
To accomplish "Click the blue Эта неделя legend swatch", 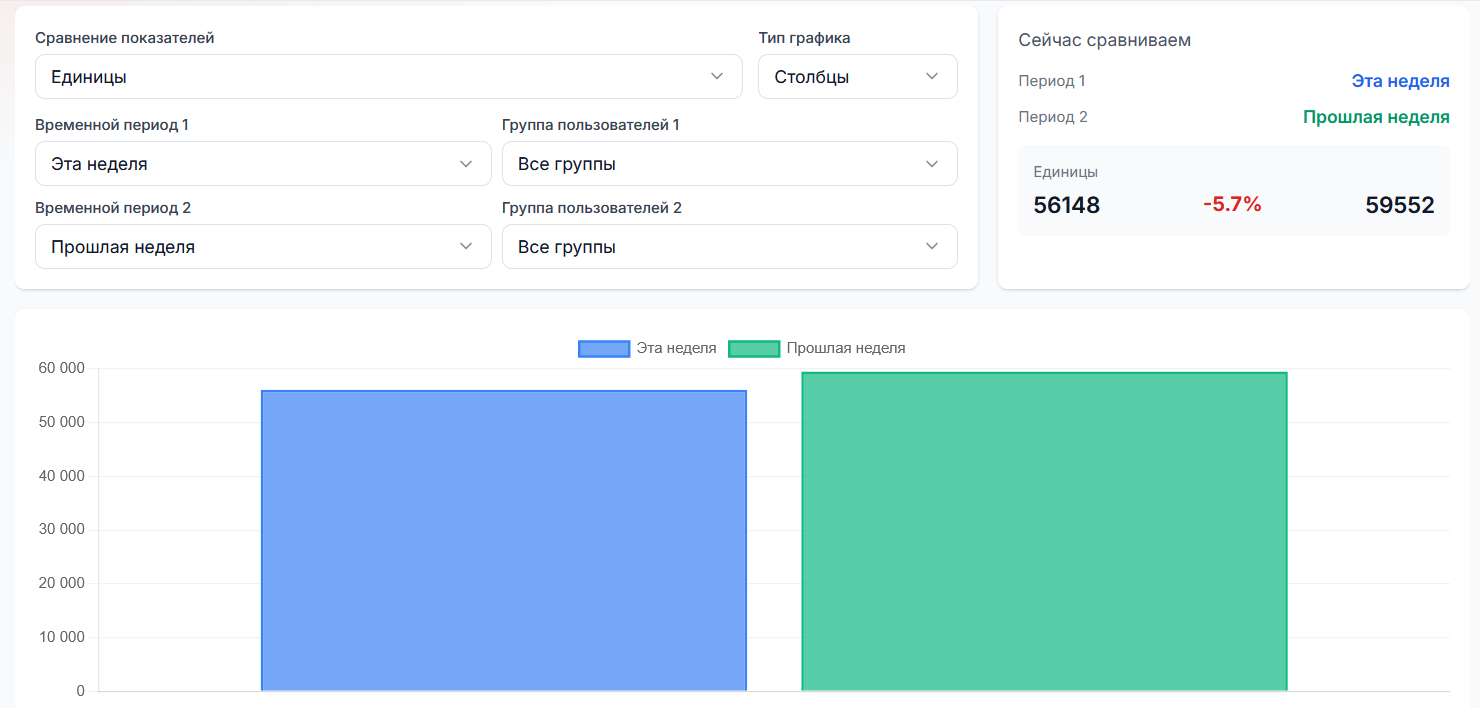I will (x=604, y=348).
